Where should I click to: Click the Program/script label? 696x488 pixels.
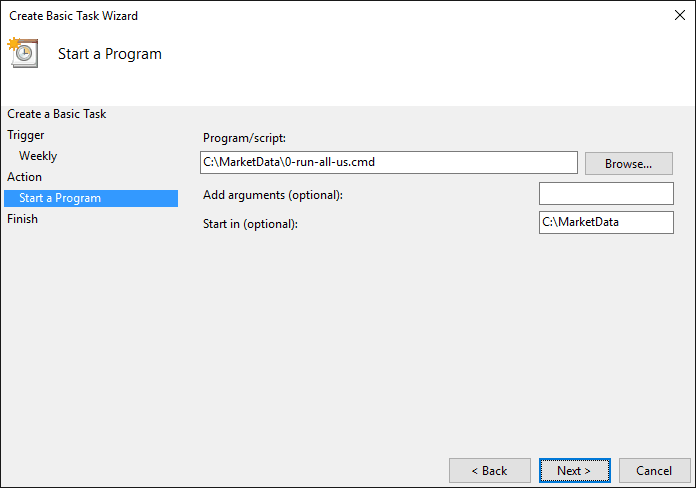[244, 138]
